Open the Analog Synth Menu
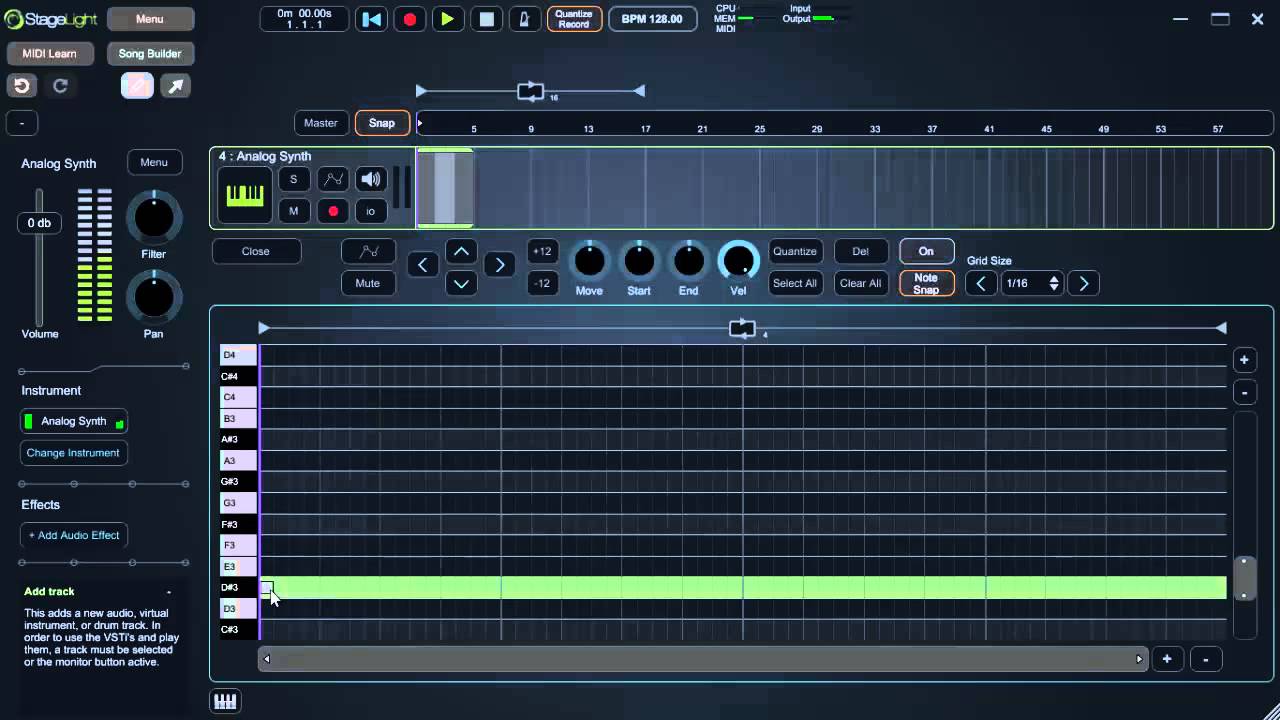This screenshot has height=720, width=1280. click(154, 162)
